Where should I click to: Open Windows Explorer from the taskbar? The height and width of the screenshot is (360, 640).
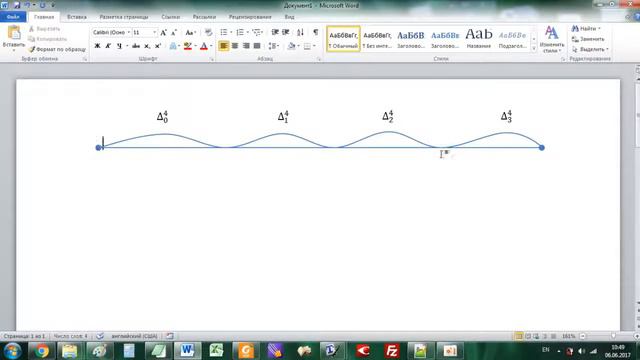click(70, 351)
